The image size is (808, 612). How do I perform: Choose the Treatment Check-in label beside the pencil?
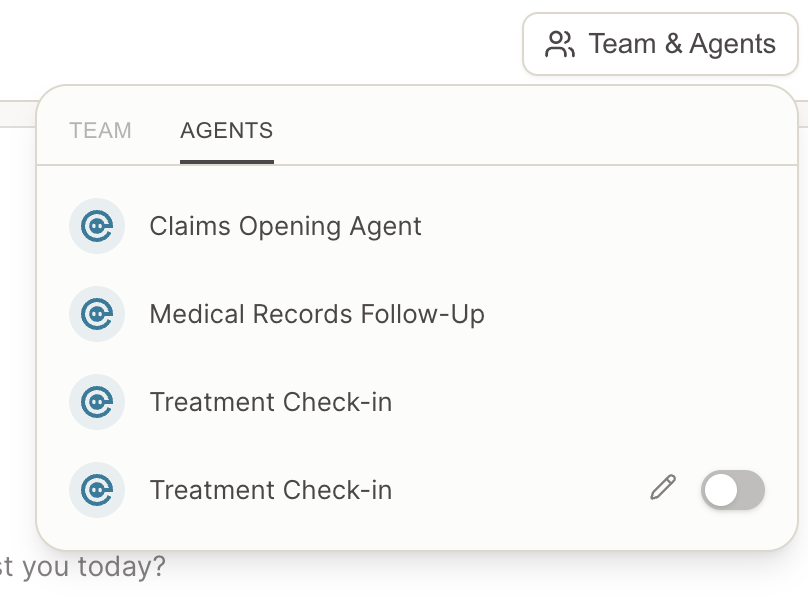pyautogui.click(x=271, y=490)
